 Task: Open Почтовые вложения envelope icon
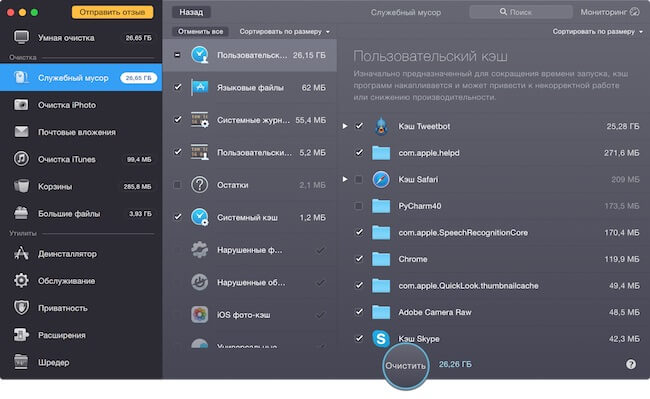(x=21, y=132)
